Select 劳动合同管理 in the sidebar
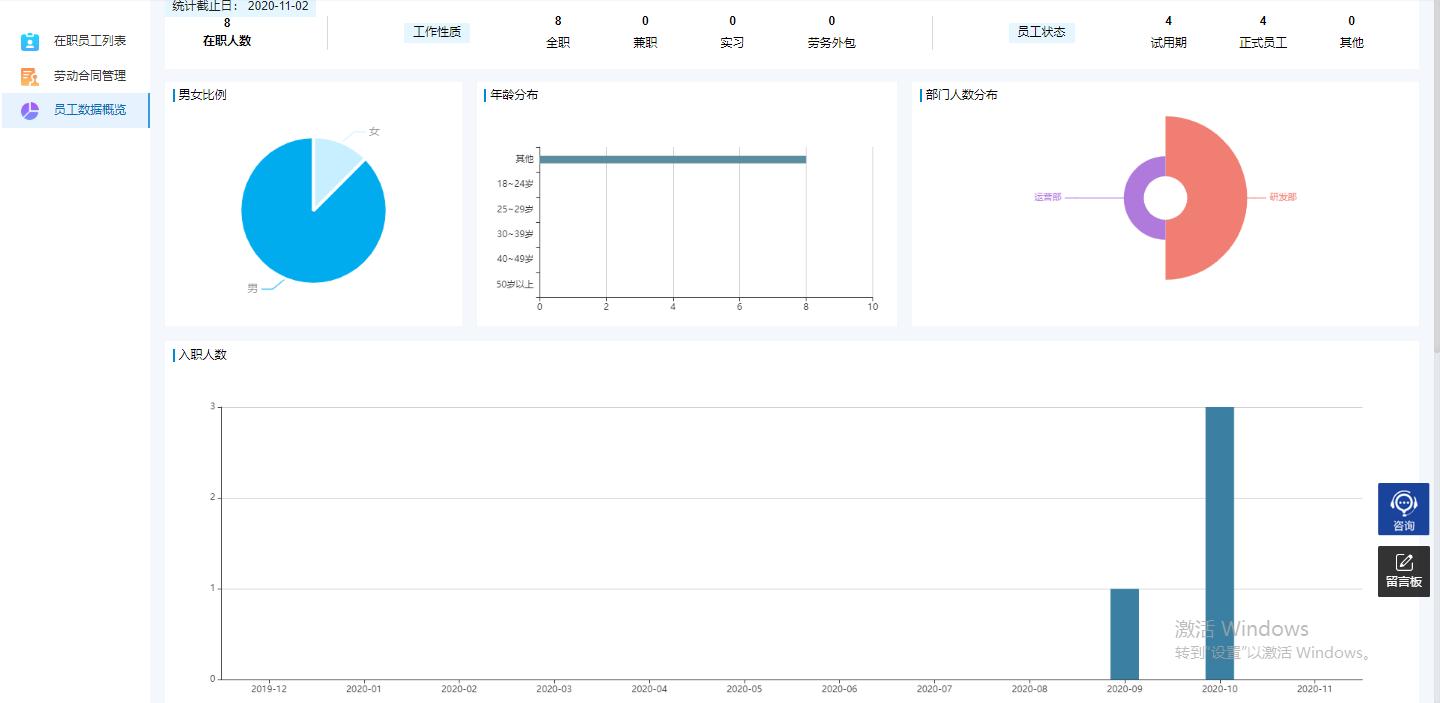This screenshot has height=703, width=1440. click(90, 77)
